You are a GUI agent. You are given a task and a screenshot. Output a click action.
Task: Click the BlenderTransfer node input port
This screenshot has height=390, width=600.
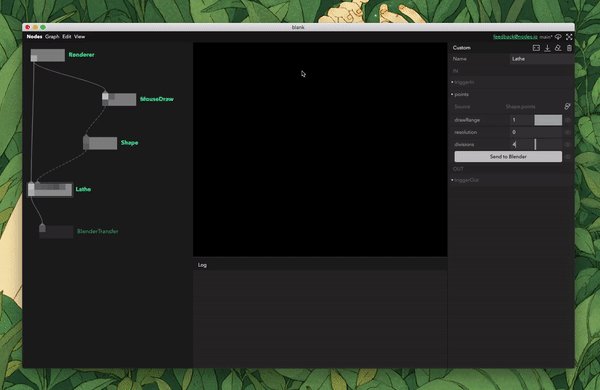click(42, 227)
